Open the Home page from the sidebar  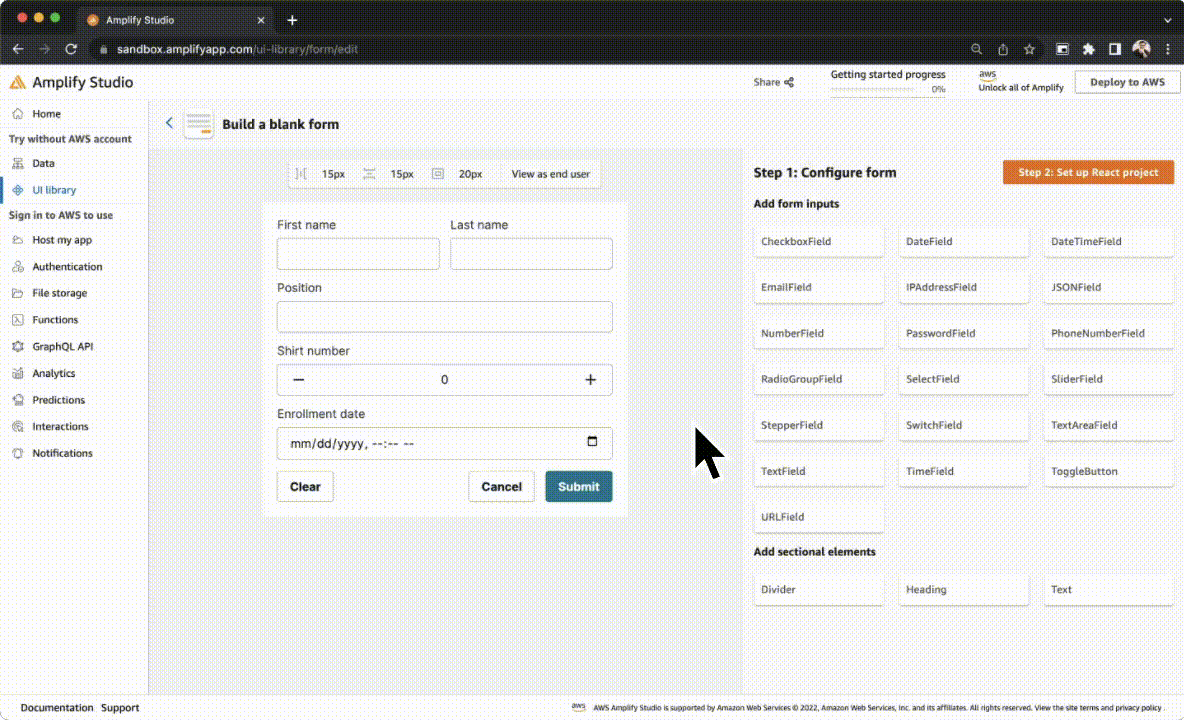click(44, 114)
